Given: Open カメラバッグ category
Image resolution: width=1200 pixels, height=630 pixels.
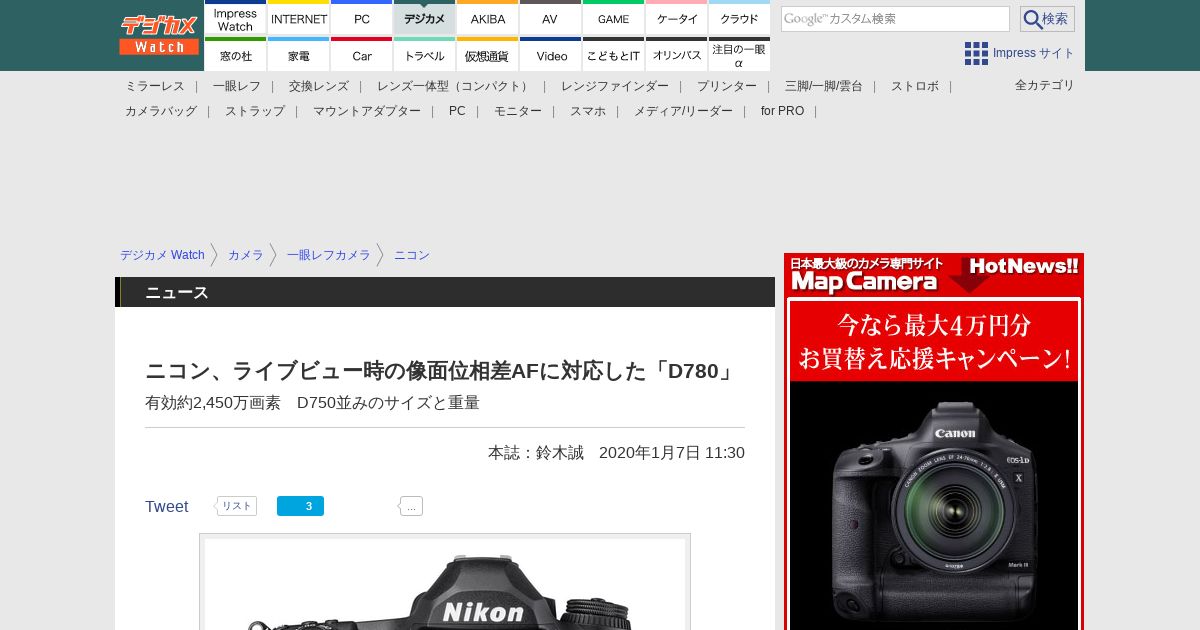Looking at the screenshot, I should click(161, 111).
